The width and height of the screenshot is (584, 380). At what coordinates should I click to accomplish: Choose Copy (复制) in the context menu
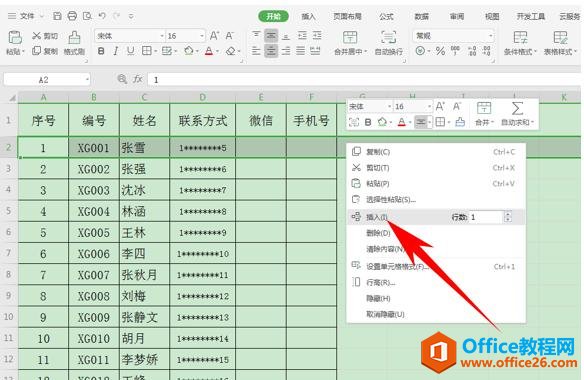coord(436,152)
